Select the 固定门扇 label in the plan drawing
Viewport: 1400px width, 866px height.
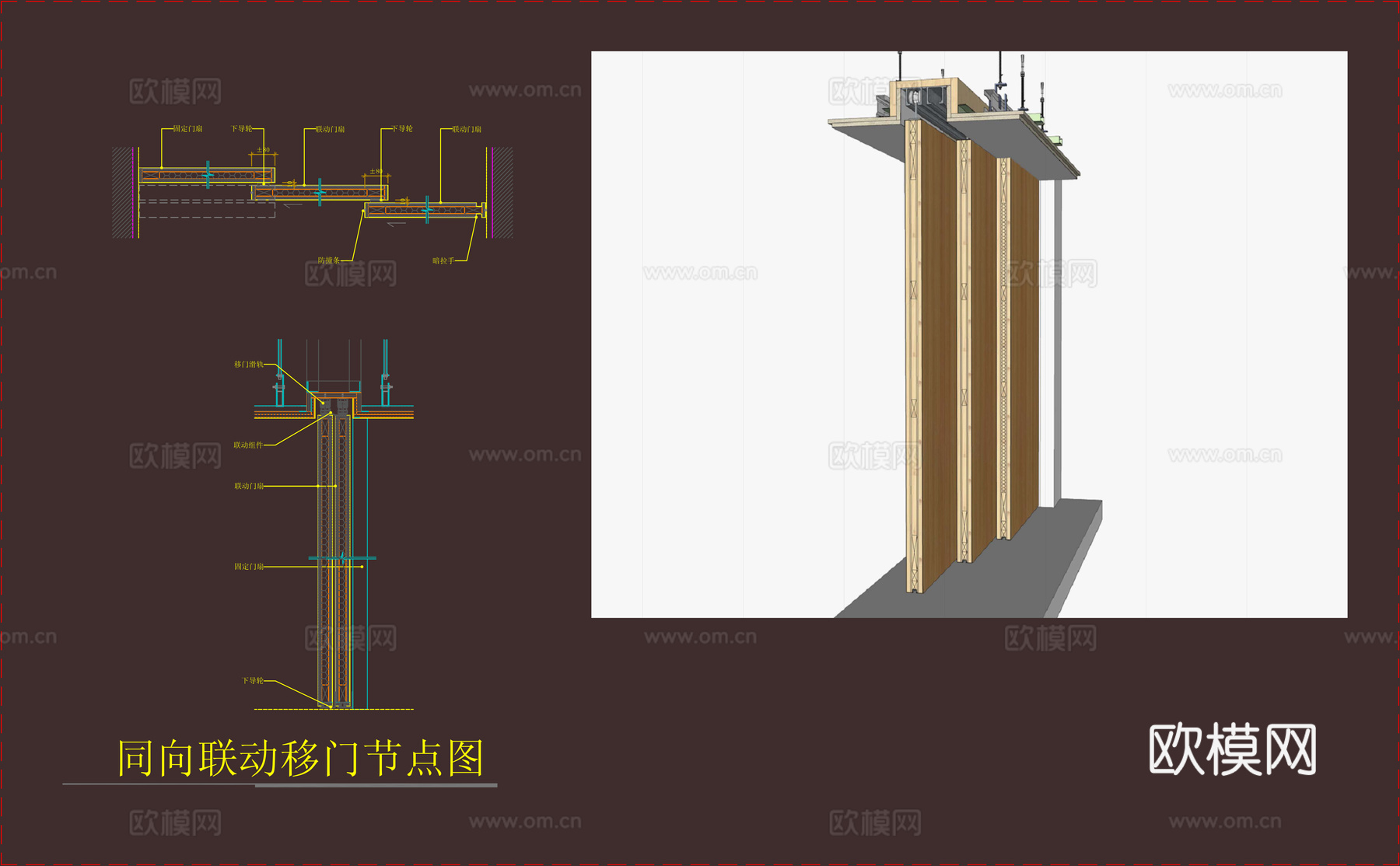(x=187, y=129)
